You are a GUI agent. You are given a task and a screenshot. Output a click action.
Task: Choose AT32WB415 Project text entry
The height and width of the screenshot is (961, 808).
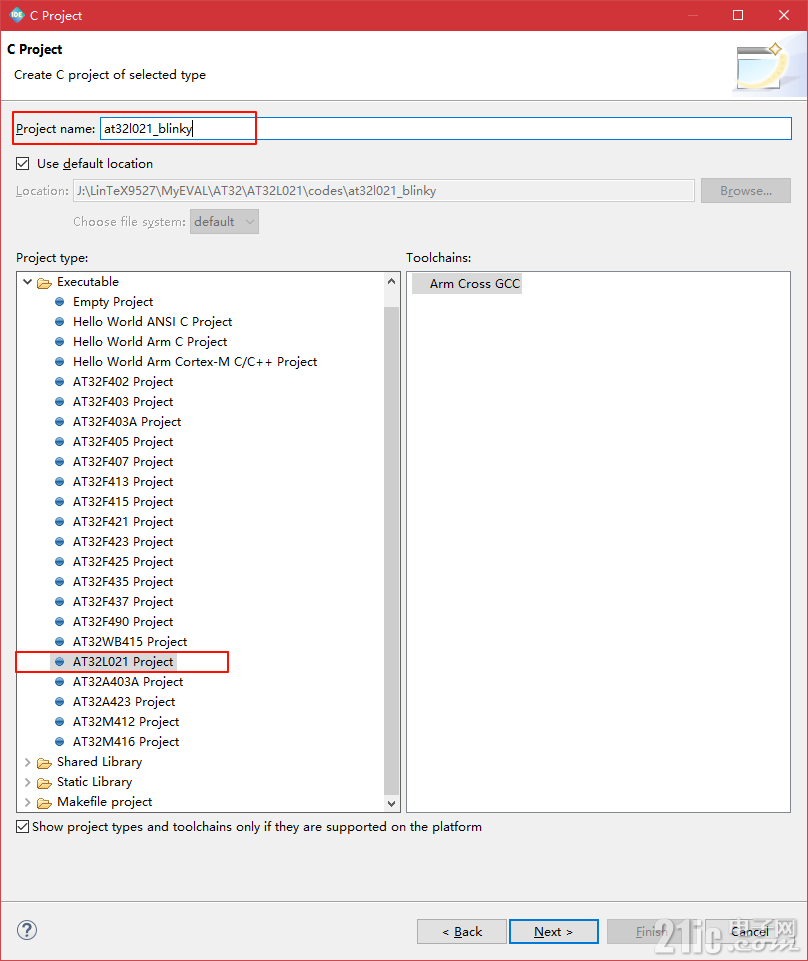pyautogui.click(x=130, y=642)
